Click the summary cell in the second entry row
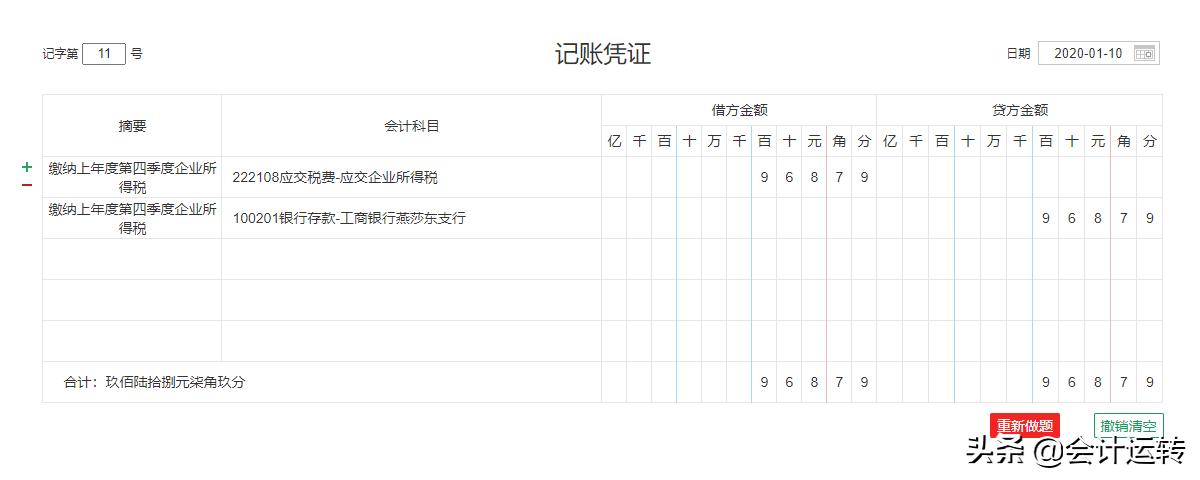 click(x=132, y=218)
